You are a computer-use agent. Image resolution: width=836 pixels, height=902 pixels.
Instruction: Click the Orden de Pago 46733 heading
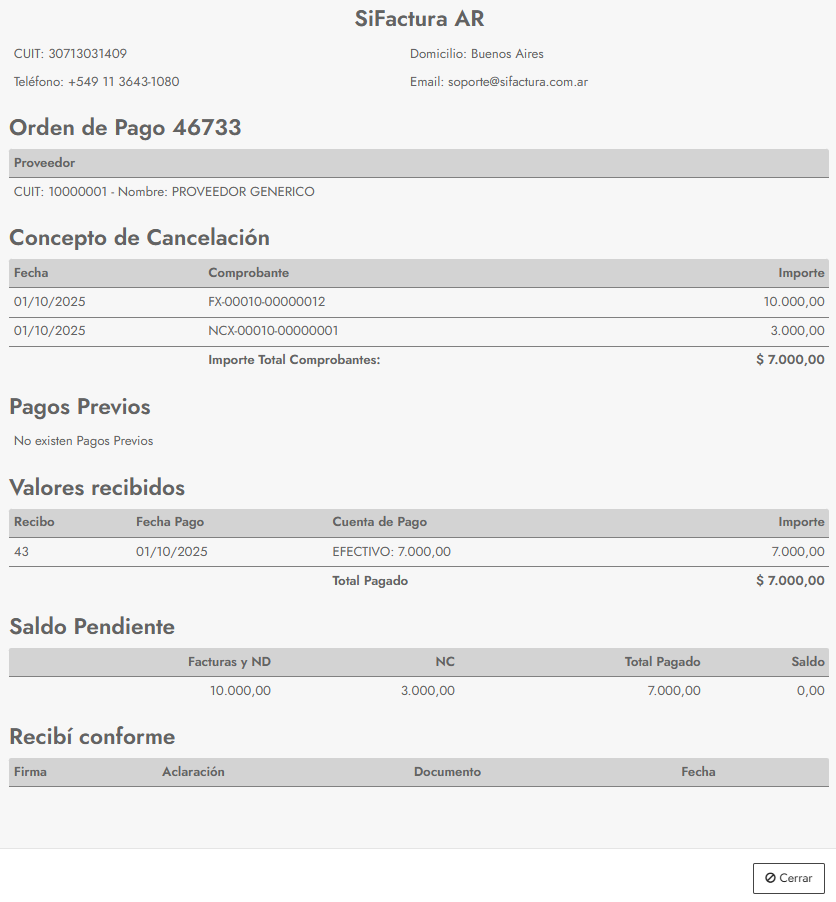125,128
